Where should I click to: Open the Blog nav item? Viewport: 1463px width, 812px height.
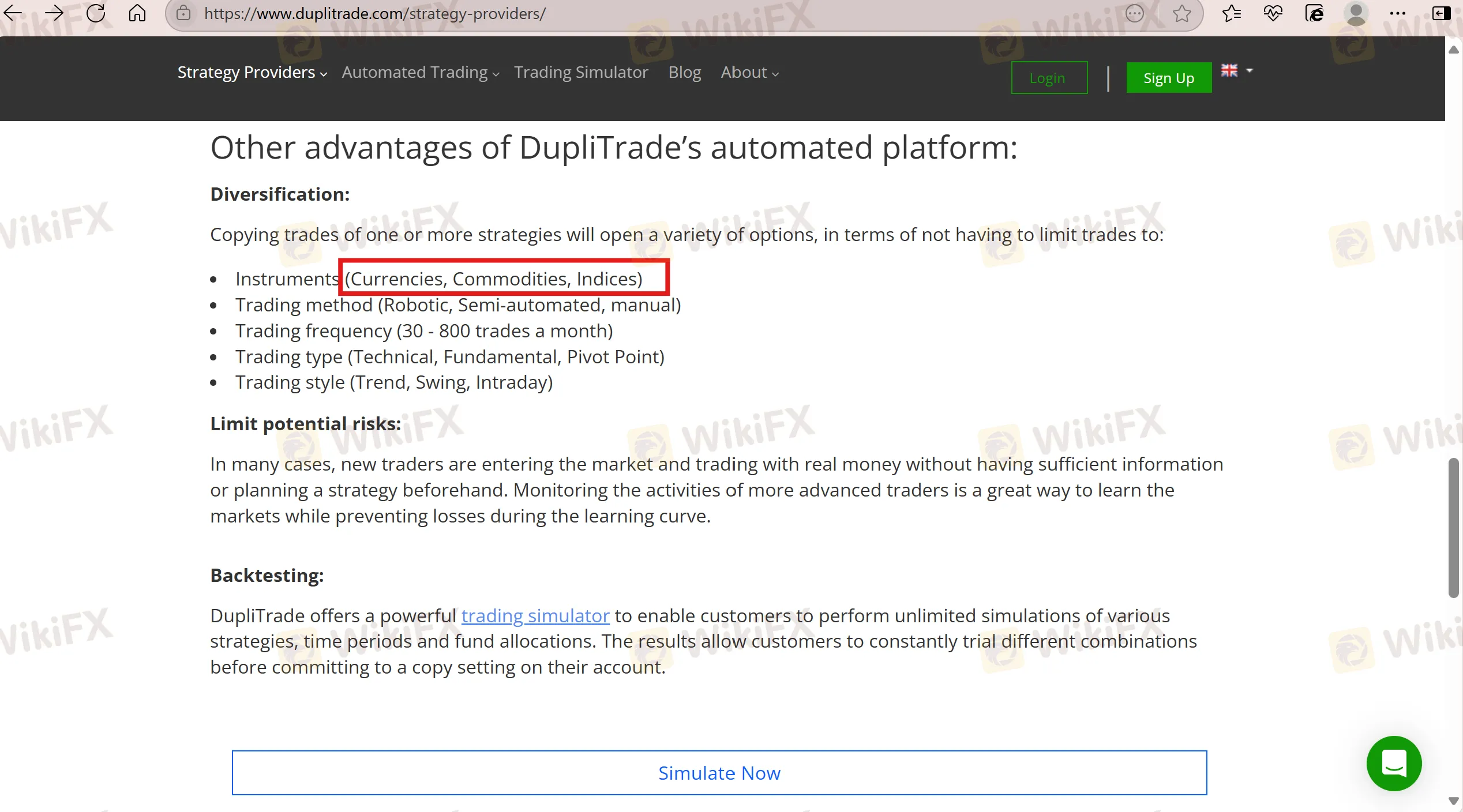pos(684,73)
